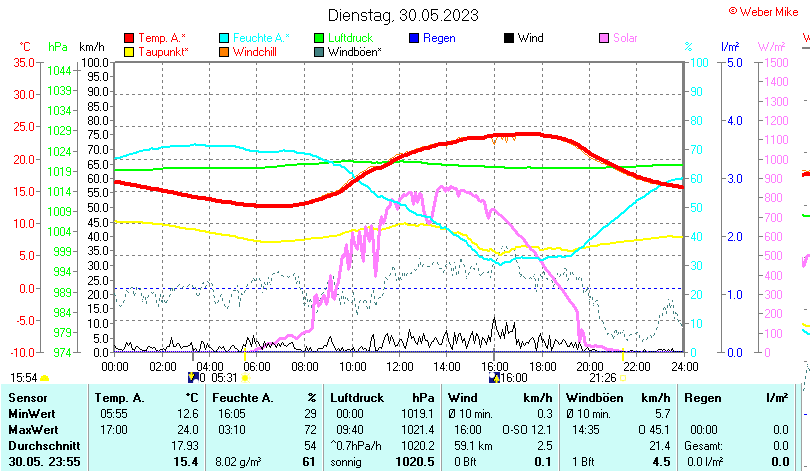810x471 pixels.
Task: Click the red '°C' axis unit label
Action: pos(25,47)
